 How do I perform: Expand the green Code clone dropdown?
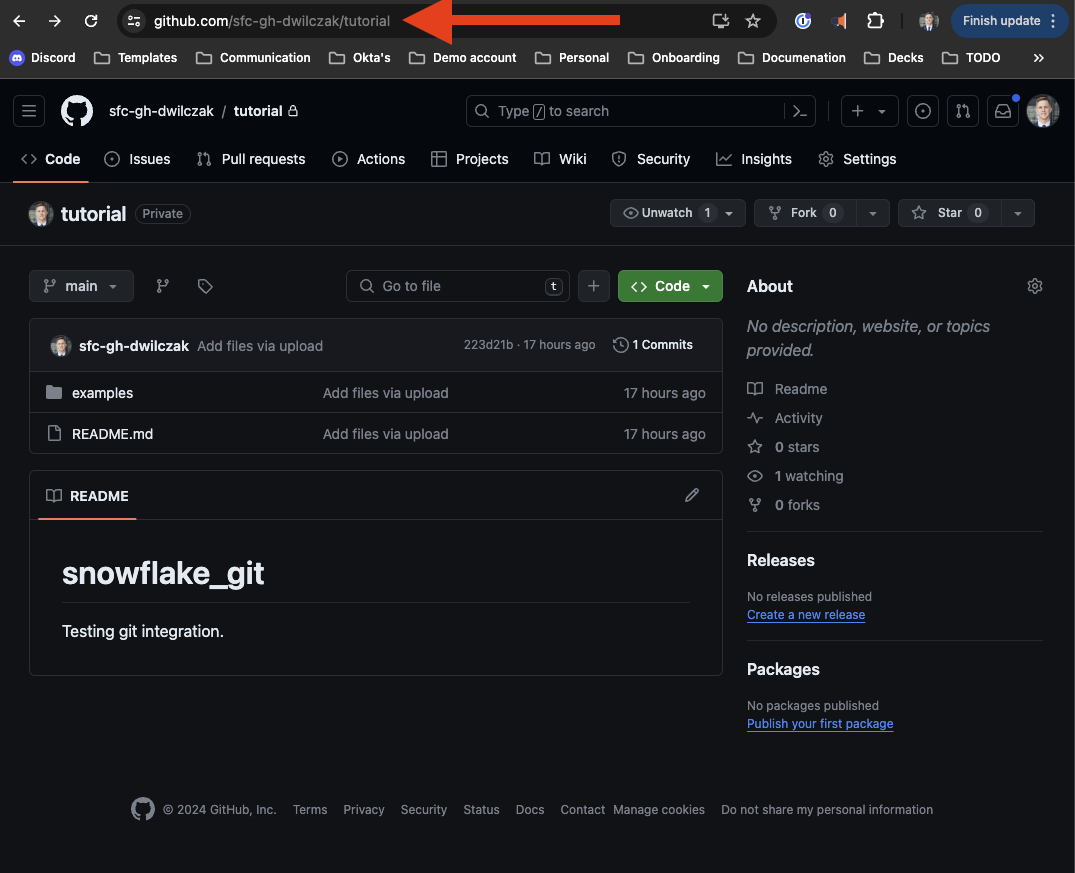[671, 286]
